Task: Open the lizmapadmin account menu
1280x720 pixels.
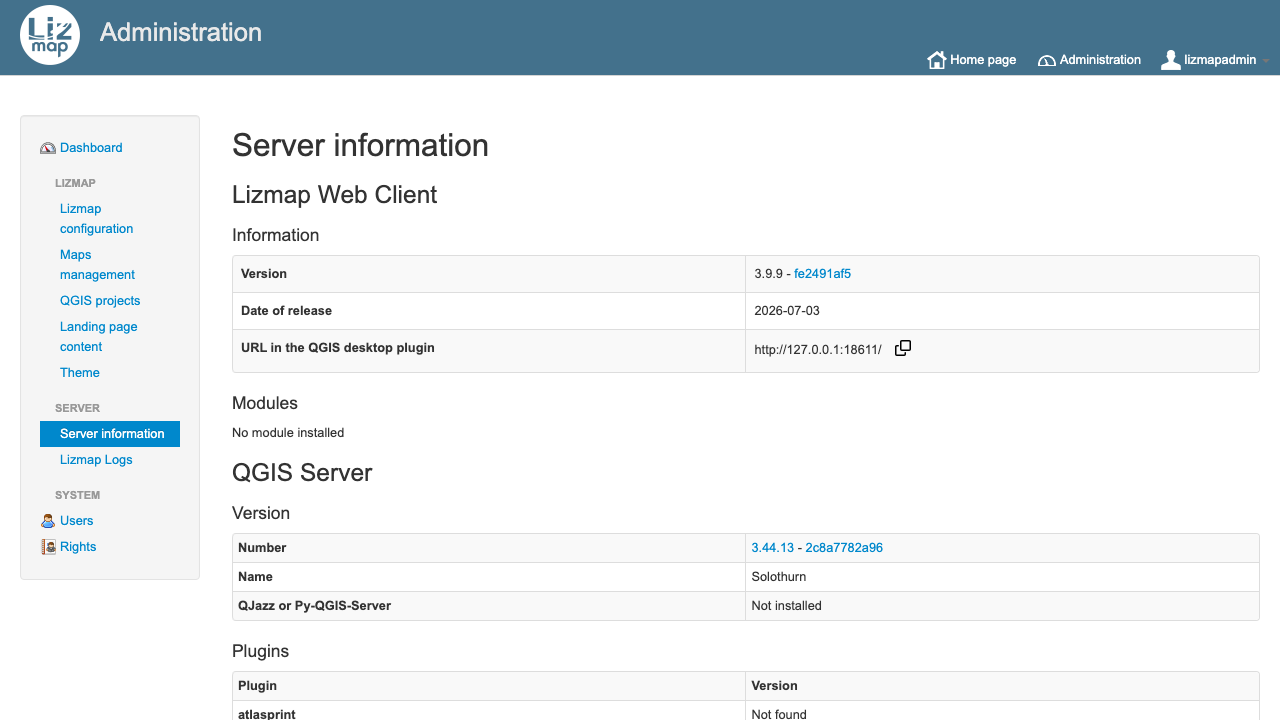Action: coord(1215,60)
